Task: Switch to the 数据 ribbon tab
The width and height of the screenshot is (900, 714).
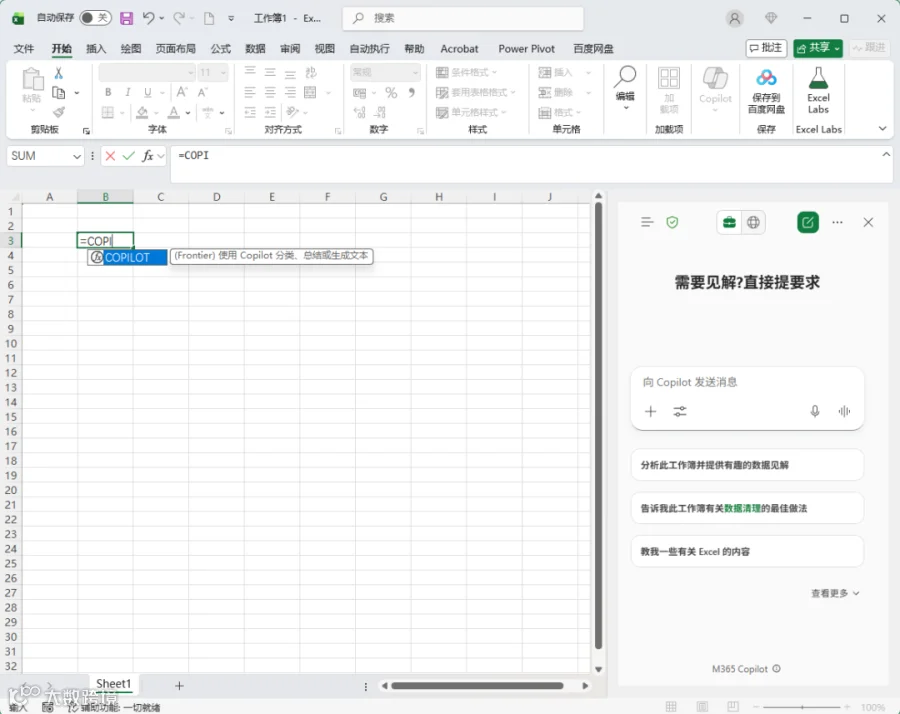Action: coord(255,49)
